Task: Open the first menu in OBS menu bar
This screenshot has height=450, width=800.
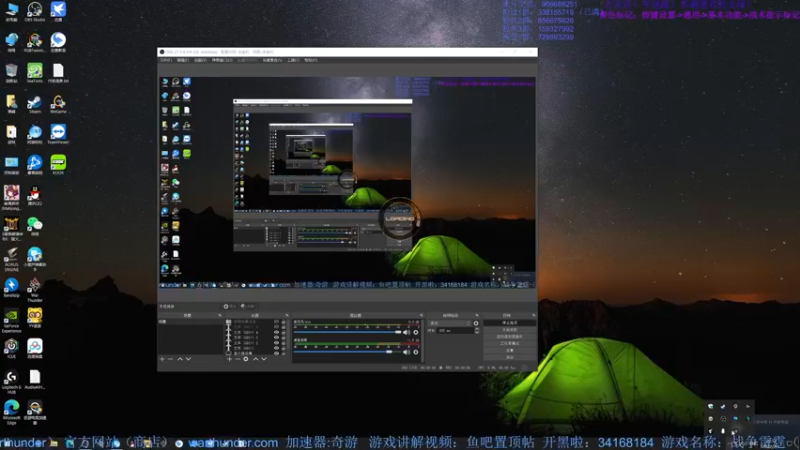Action: 166,60
